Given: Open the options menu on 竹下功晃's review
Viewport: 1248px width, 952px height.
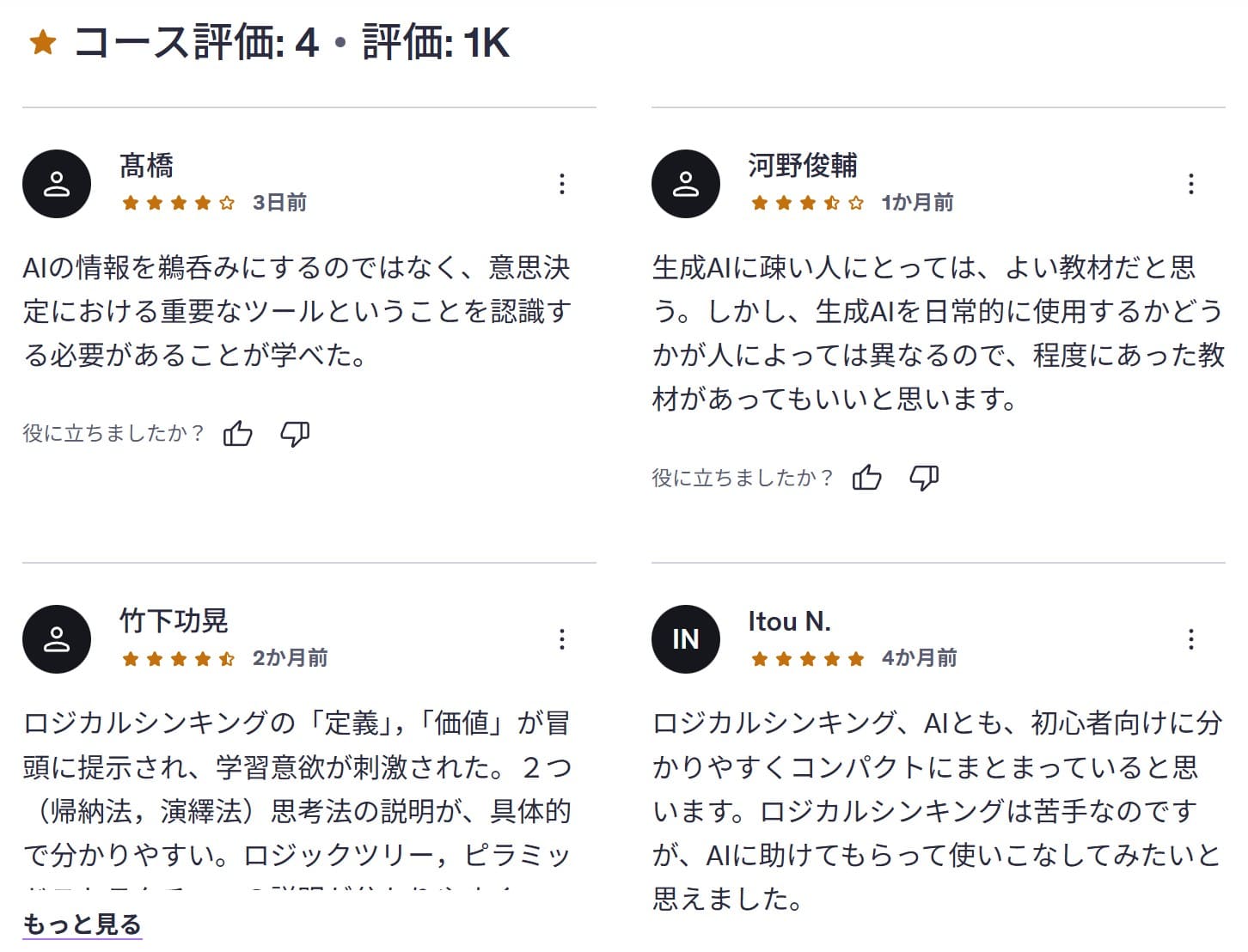Looking at the screenshot, I should [563, 639].
